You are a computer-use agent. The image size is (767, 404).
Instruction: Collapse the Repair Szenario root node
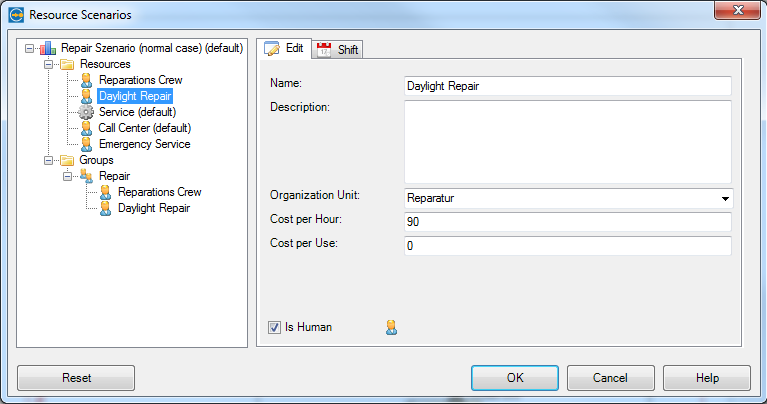coord(29,48)
